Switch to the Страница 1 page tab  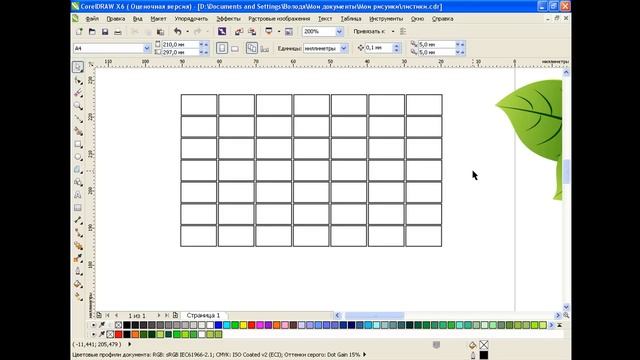(203, 316)
